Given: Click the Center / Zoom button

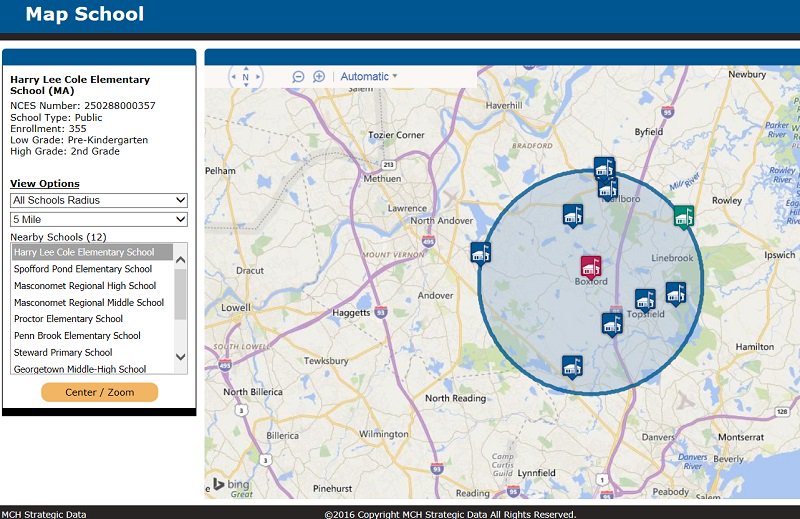Looking at the screenshot, I should point(99,392).
